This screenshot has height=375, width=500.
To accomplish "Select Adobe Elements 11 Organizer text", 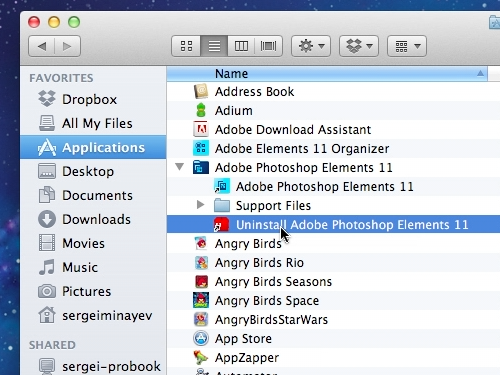I will 302,149.
